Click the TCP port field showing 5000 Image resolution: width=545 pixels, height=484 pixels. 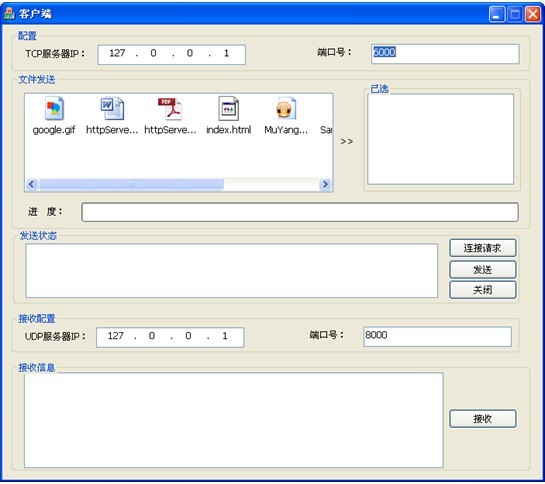pos(445,54)
